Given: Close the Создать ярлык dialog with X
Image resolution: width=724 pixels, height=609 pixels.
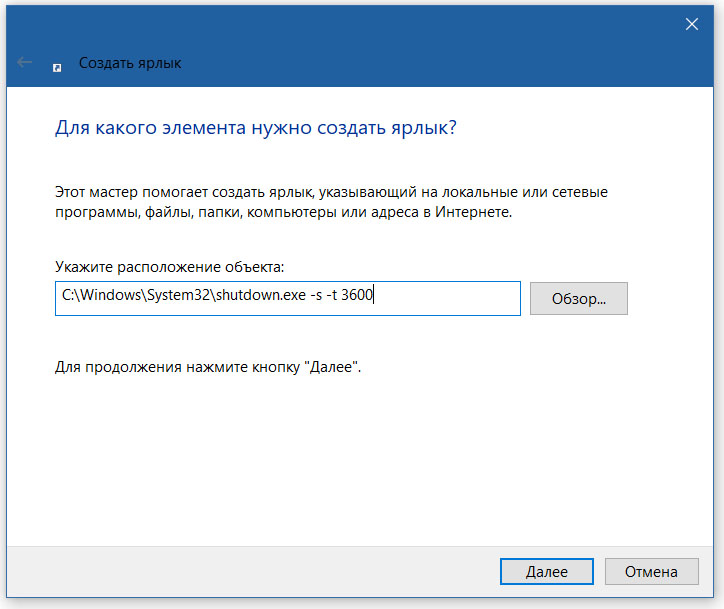Looking at the screenshot, I should (692, 24).
